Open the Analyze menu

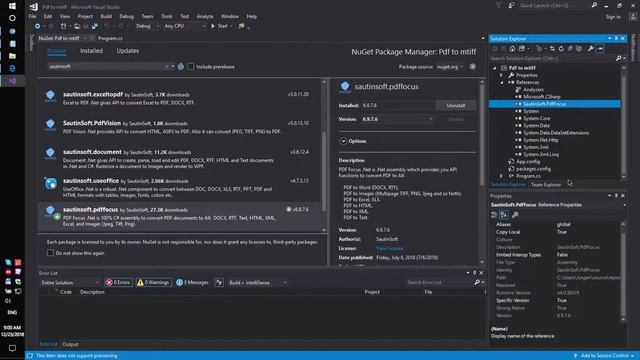[205, 16]
